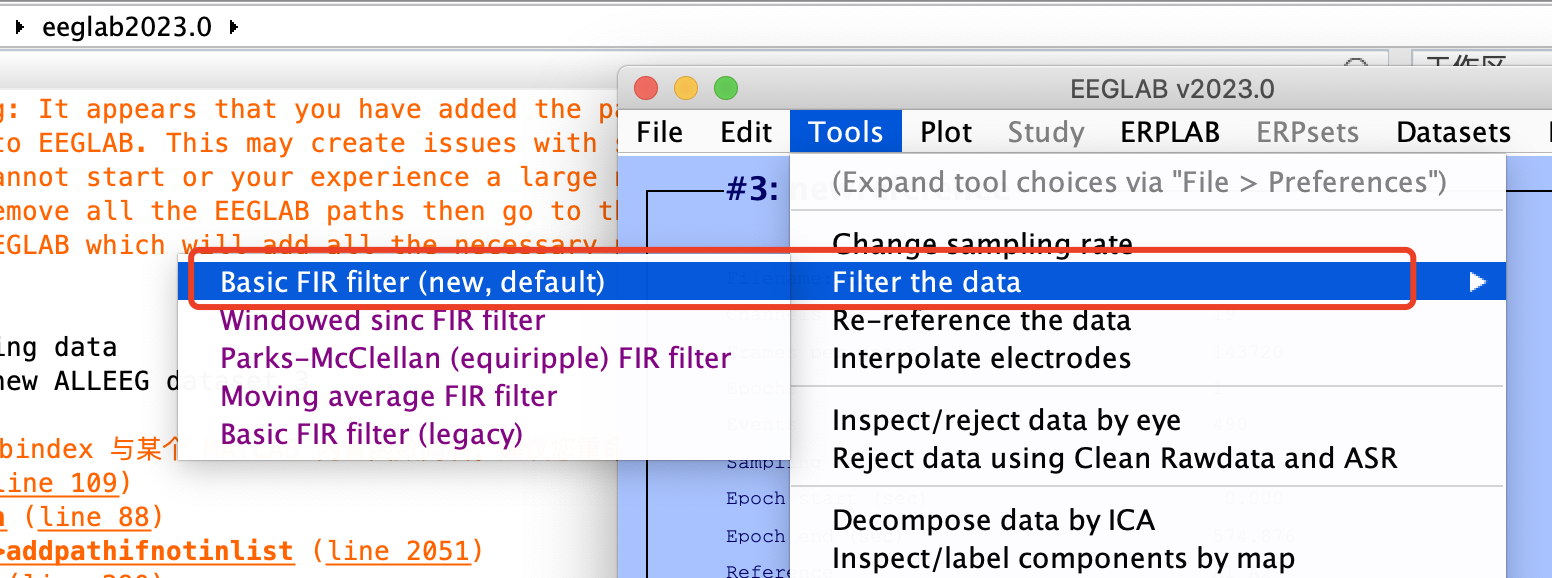Expand the Filter the data submenu arrow
The image size is (1552, 578).
click(x=1477, y=283)
